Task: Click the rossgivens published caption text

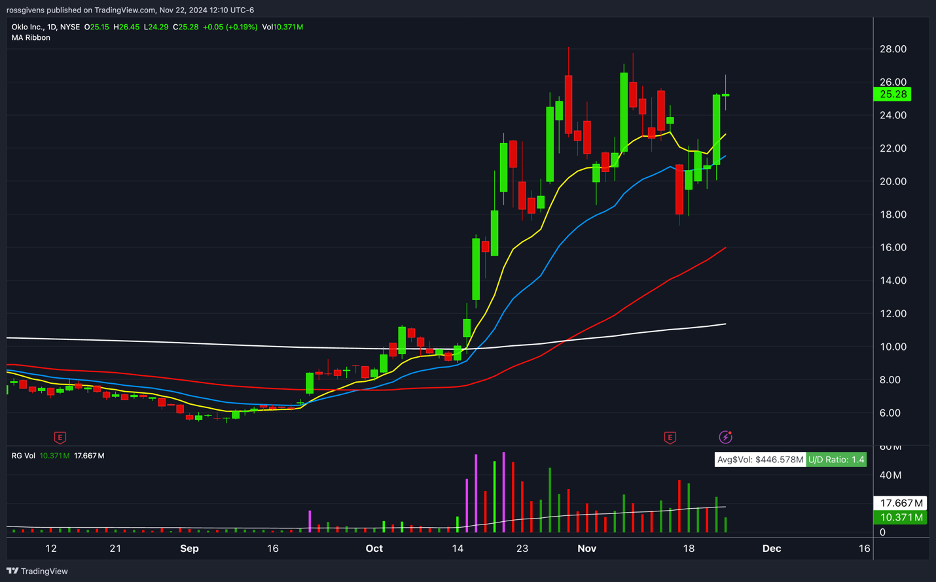Action: pos(130,10)
